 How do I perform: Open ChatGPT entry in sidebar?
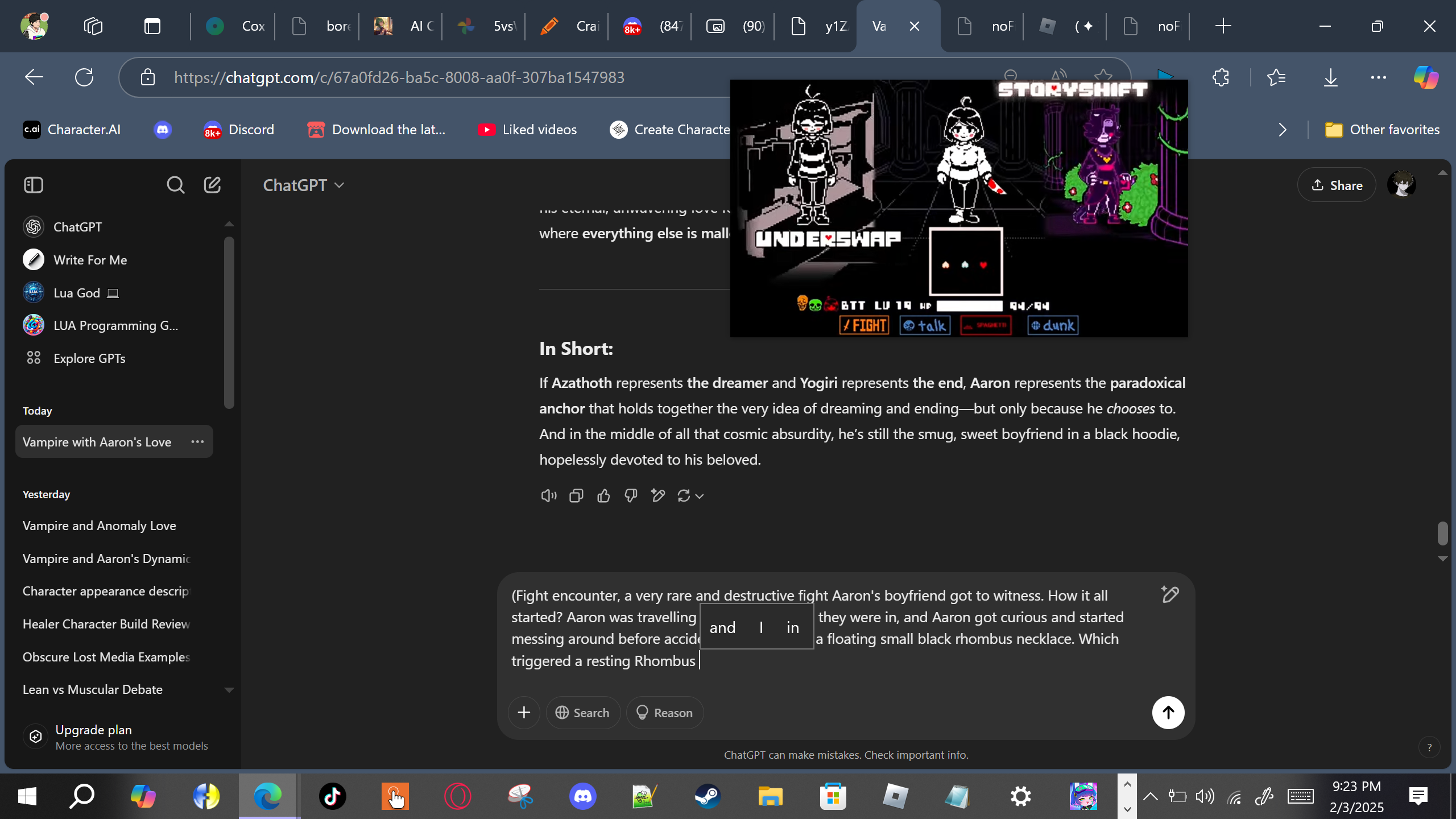pos(114,227)
